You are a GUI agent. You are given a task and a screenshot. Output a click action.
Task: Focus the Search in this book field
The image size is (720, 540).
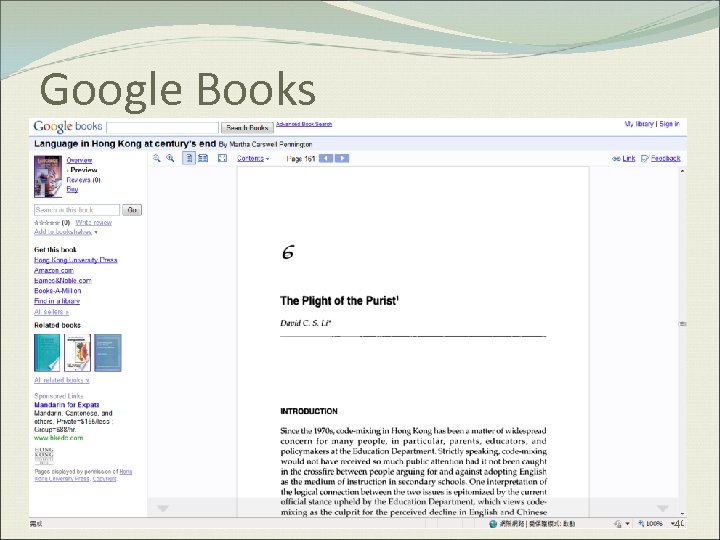pos(77,210)
